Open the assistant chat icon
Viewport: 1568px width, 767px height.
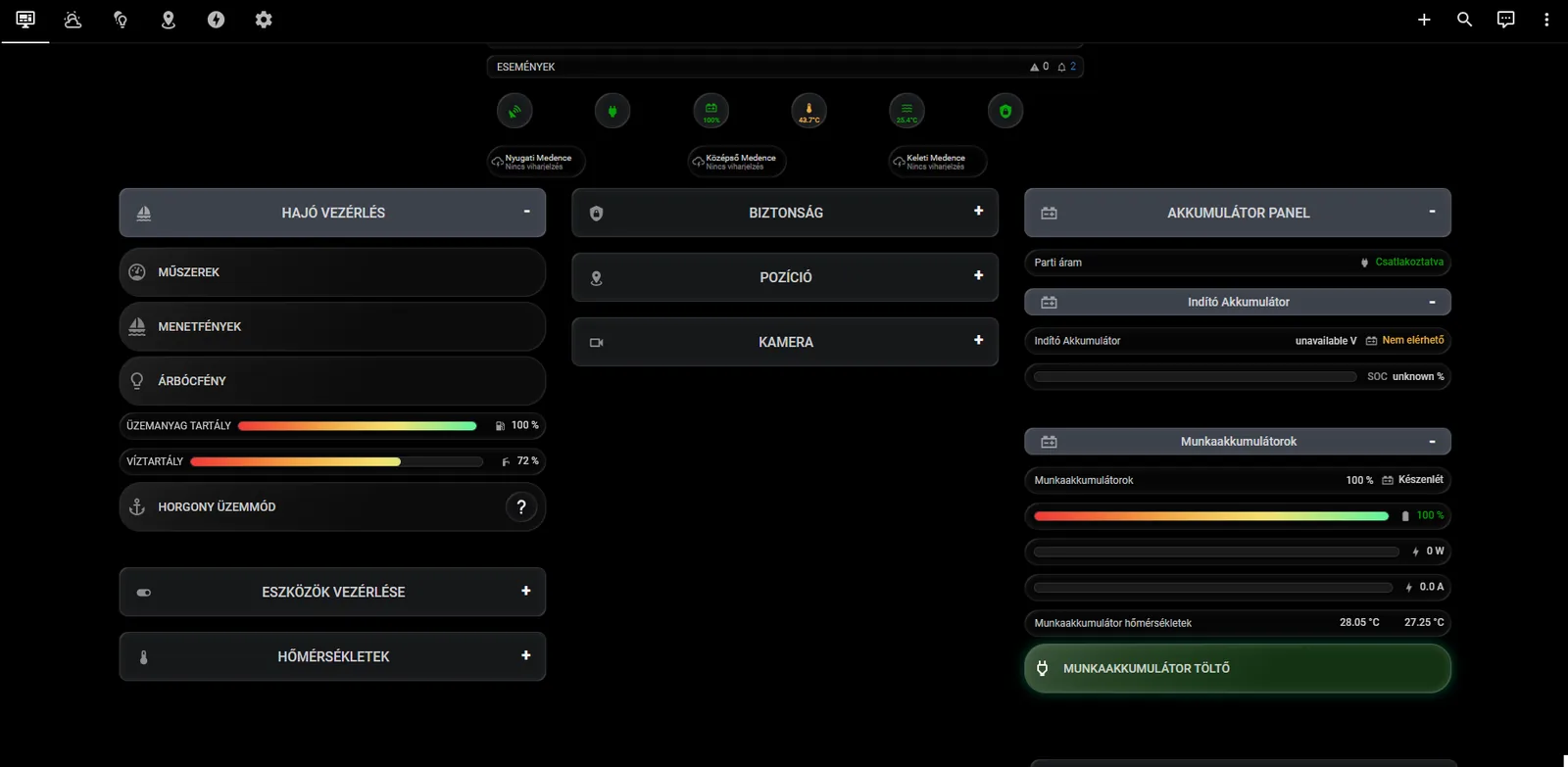tap(1505, 20)
